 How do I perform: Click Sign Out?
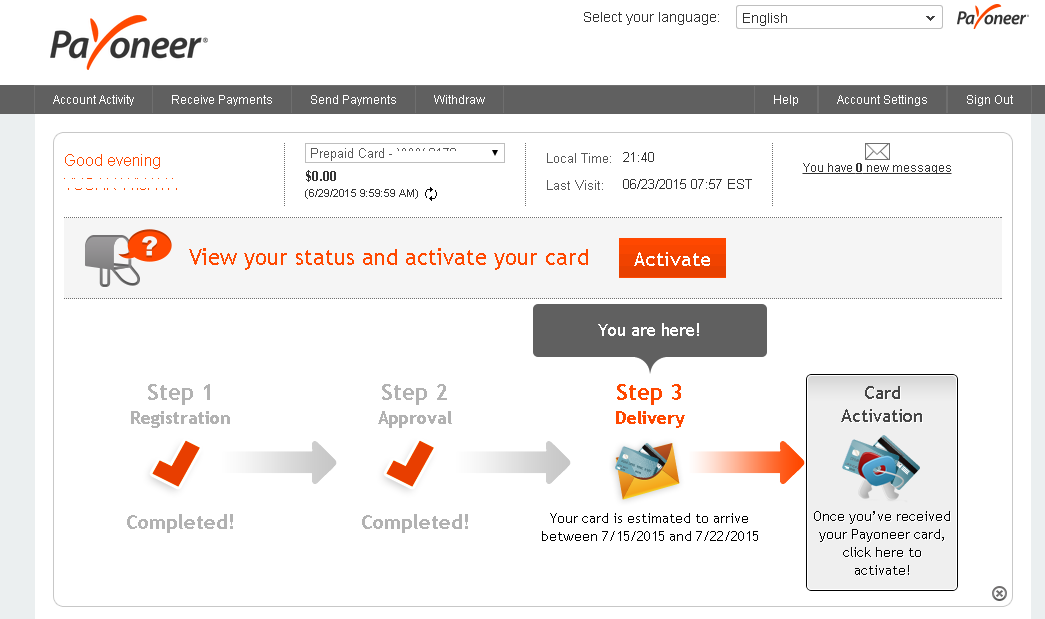990,99
